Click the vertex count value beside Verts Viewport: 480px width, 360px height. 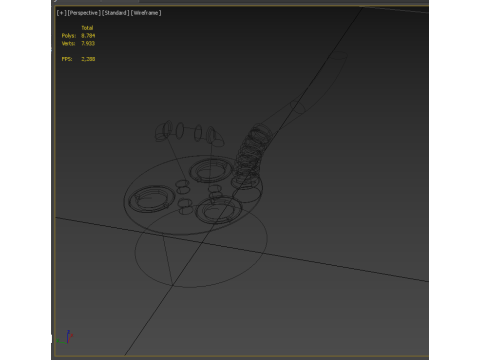coord(88,43)
